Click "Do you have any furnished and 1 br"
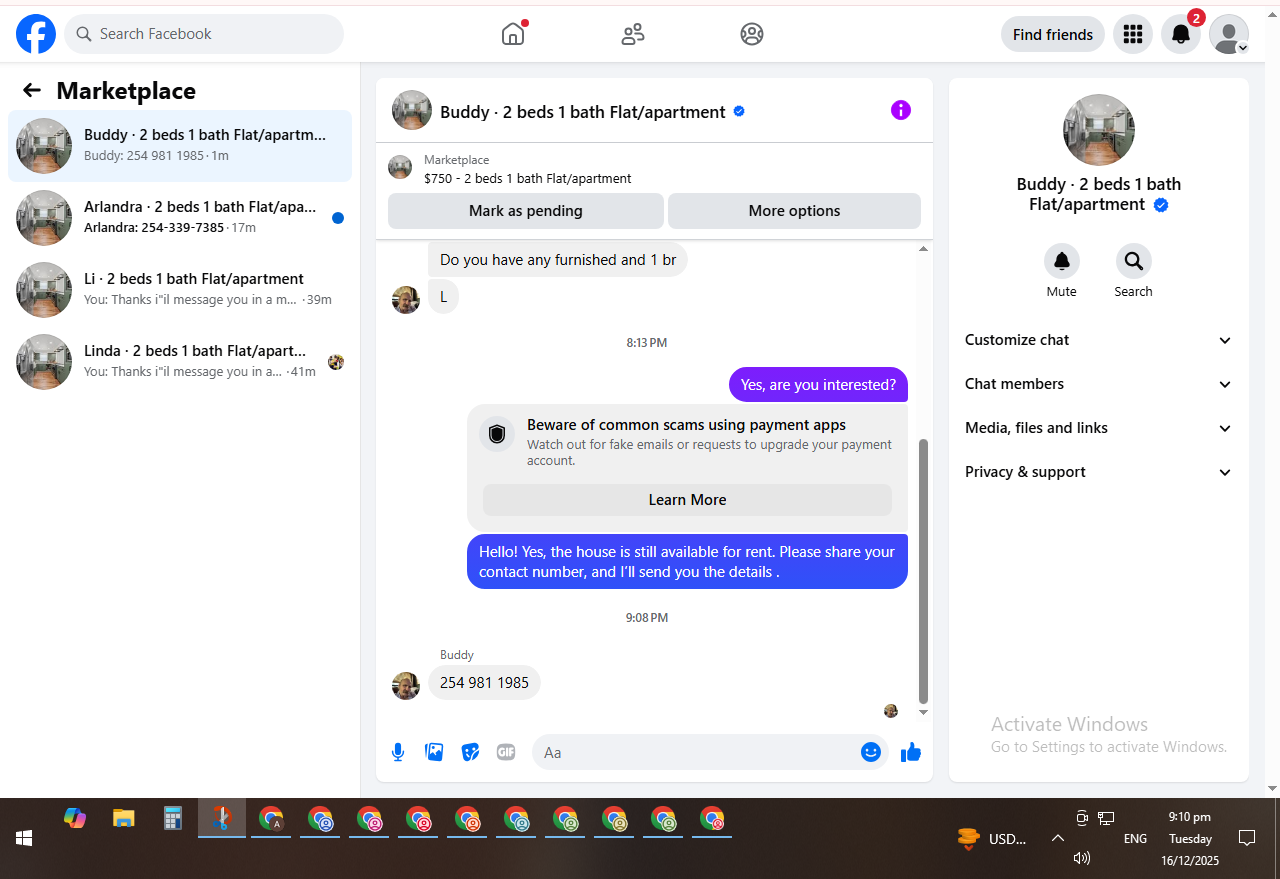Viewport: 1280px width, 879px height. click(x=558, y=260)
